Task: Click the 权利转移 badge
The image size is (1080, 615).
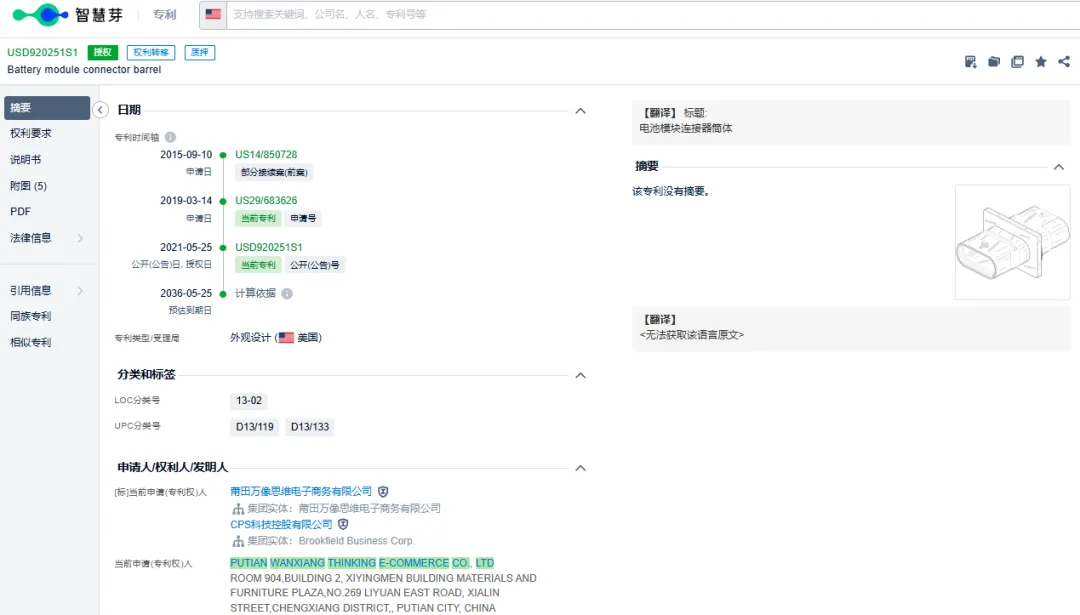Action: coord(151,52)
